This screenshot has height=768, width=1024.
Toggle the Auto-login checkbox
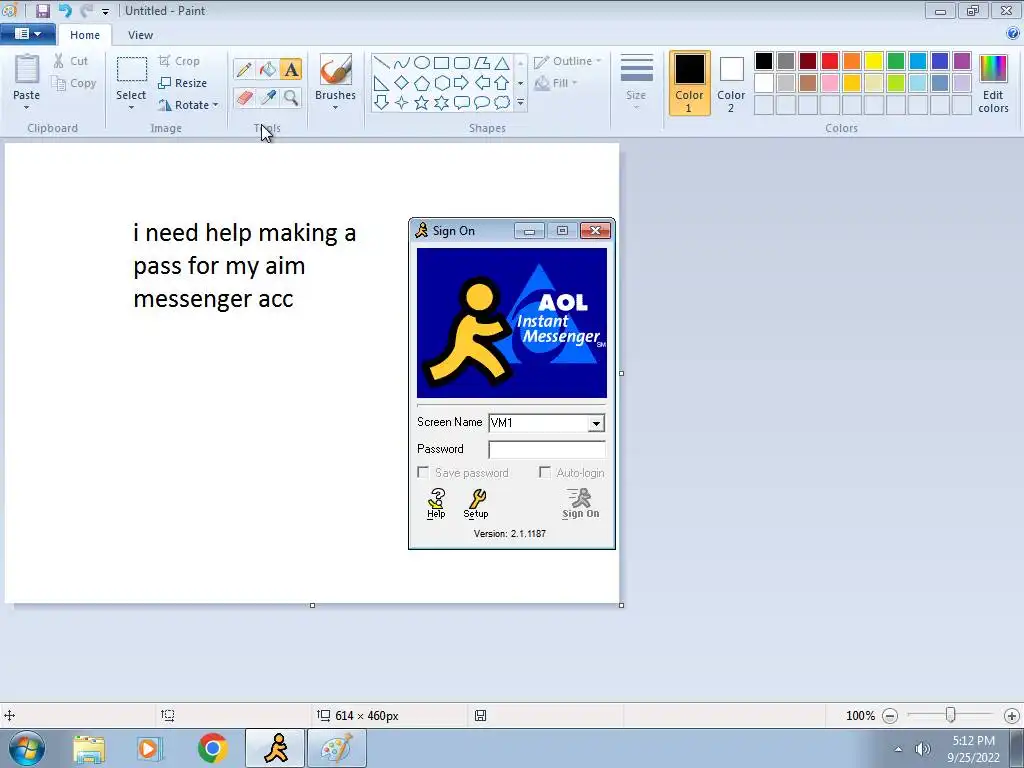(x=545, y=472)
